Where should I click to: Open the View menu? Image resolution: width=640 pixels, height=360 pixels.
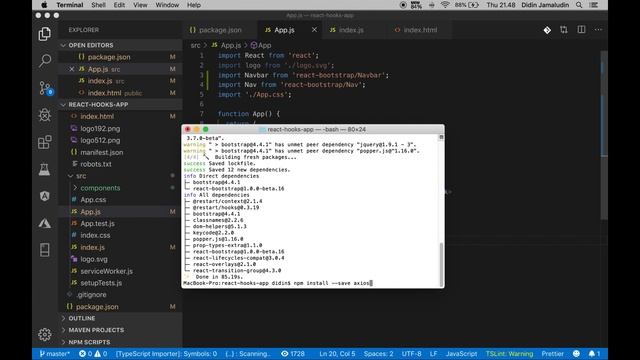click(x=140, y=5)
